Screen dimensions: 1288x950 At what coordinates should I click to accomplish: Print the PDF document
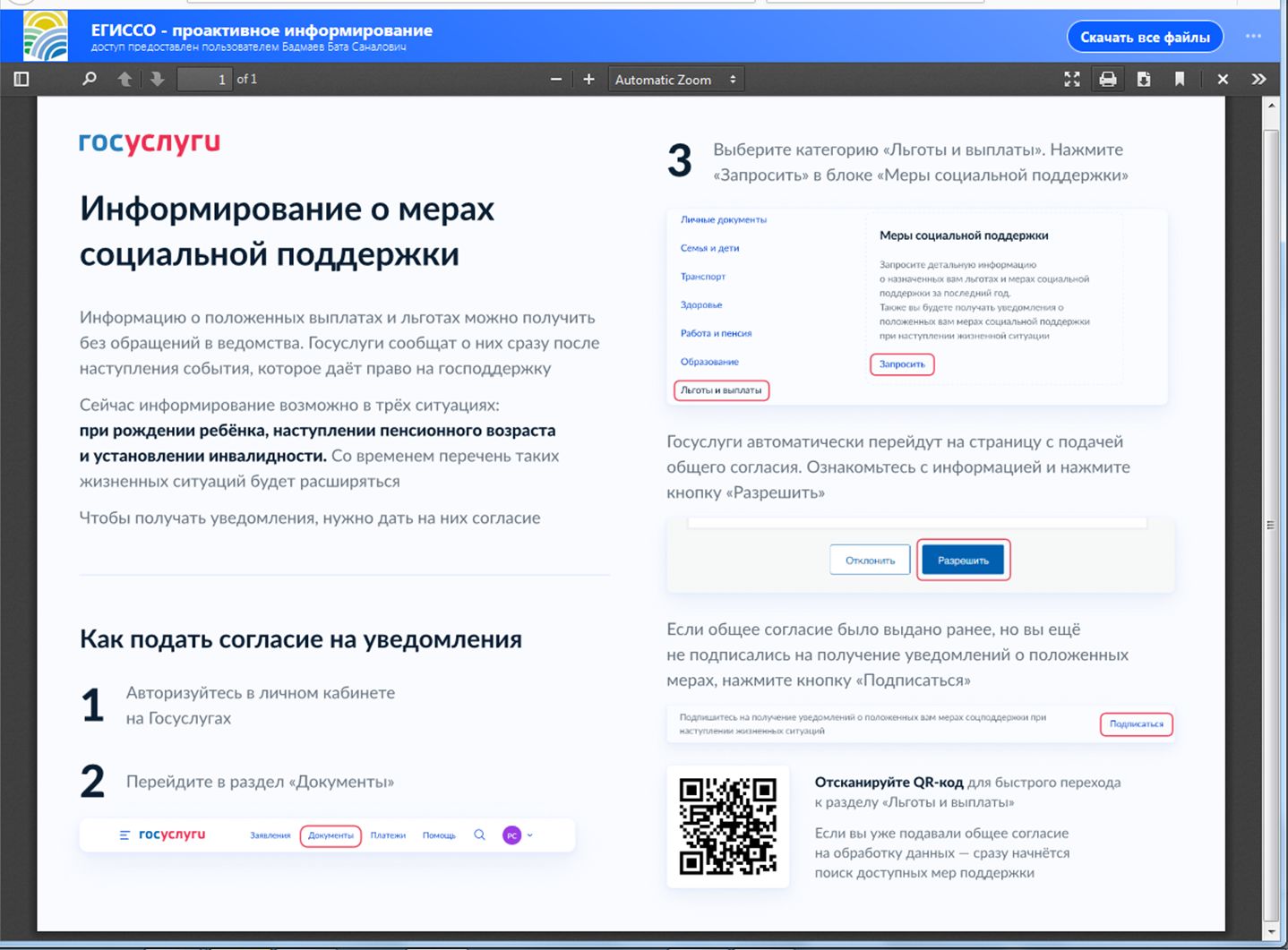[1108, 80]
